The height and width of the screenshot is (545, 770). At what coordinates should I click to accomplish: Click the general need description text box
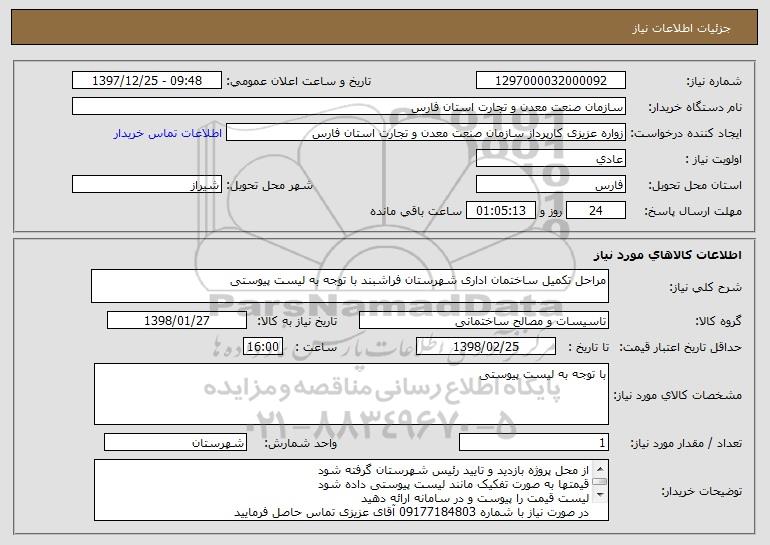tap(350, 286)
